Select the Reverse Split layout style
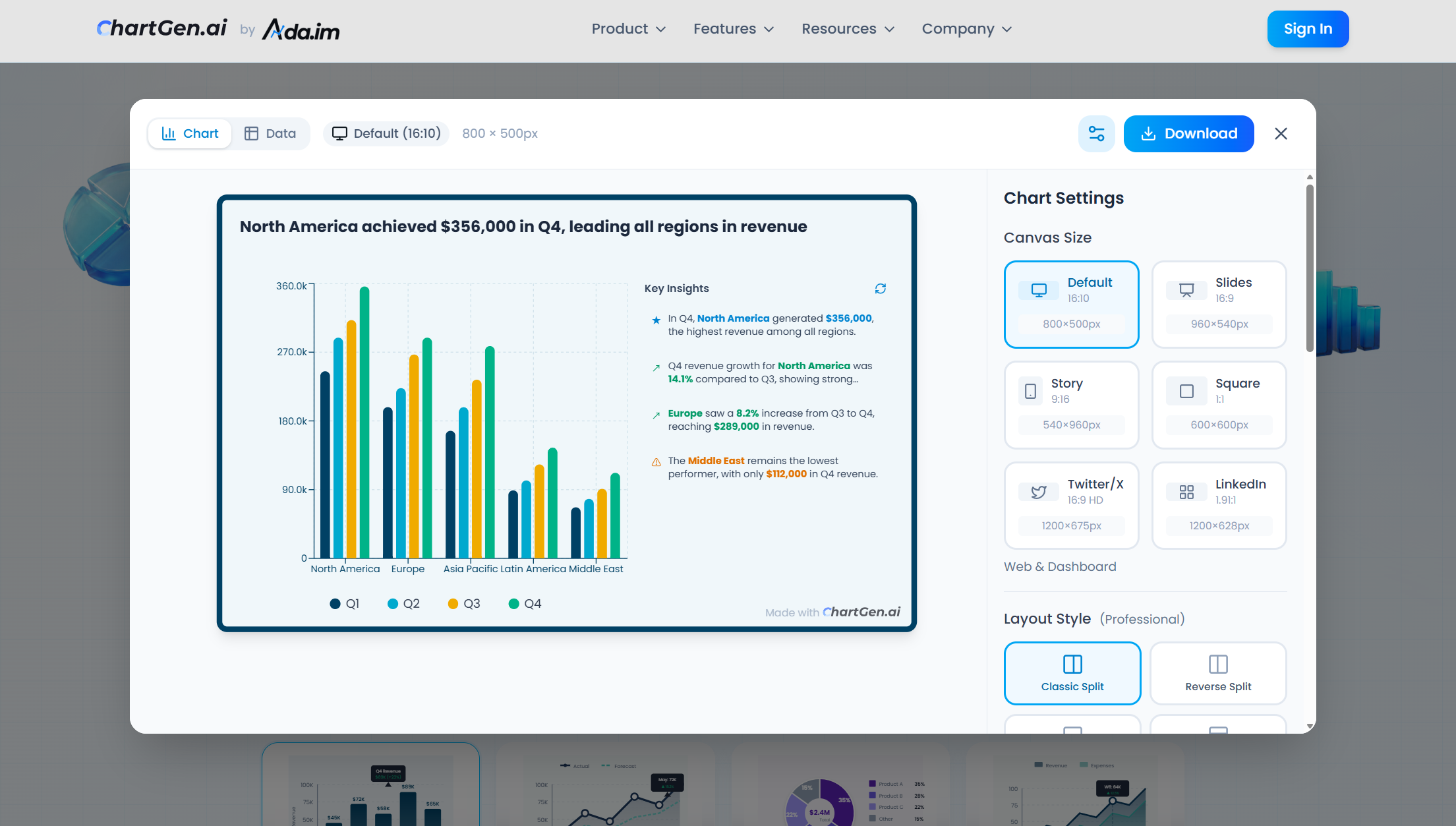1456x826 pixels. 1217,673
